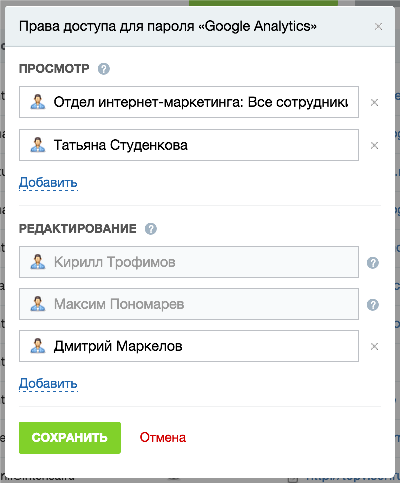This screenshot has height=483, width=400.
Task: Click user icon of Кирилл Трофимов
Action: click(x=38, y=262)
